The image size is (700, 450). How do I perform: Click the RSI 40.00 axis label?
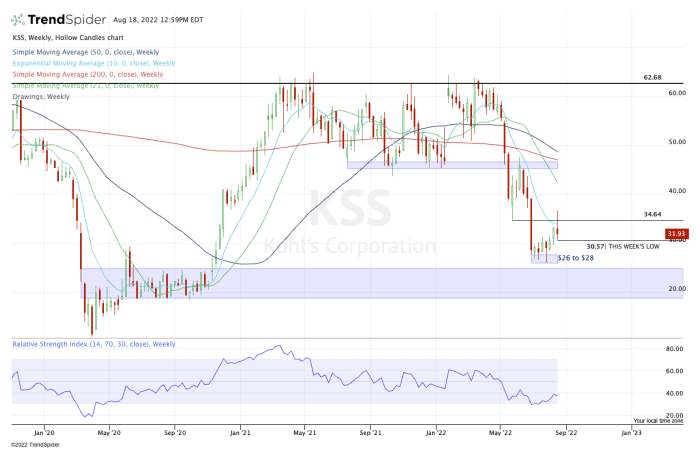point(675,393)
